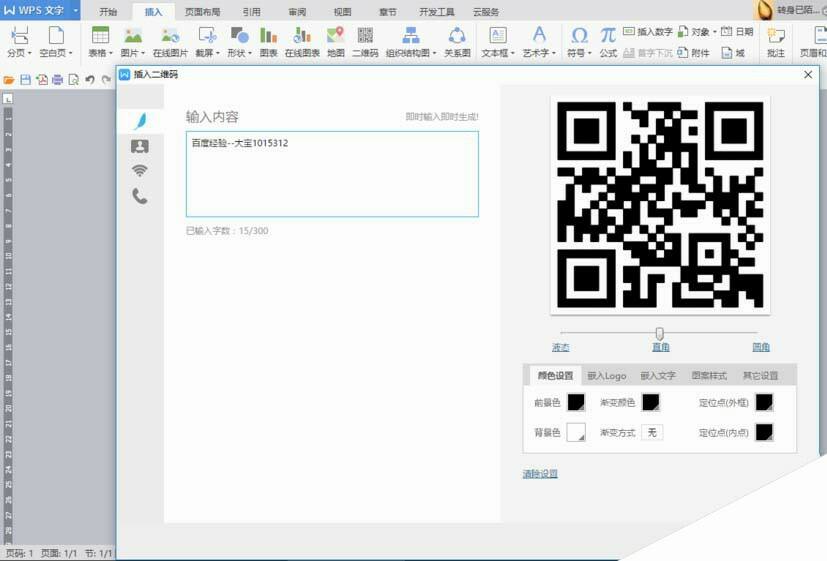Click the 在线图片 online picture icon
This screenshot has height=561, width=827.
point(170,35)
